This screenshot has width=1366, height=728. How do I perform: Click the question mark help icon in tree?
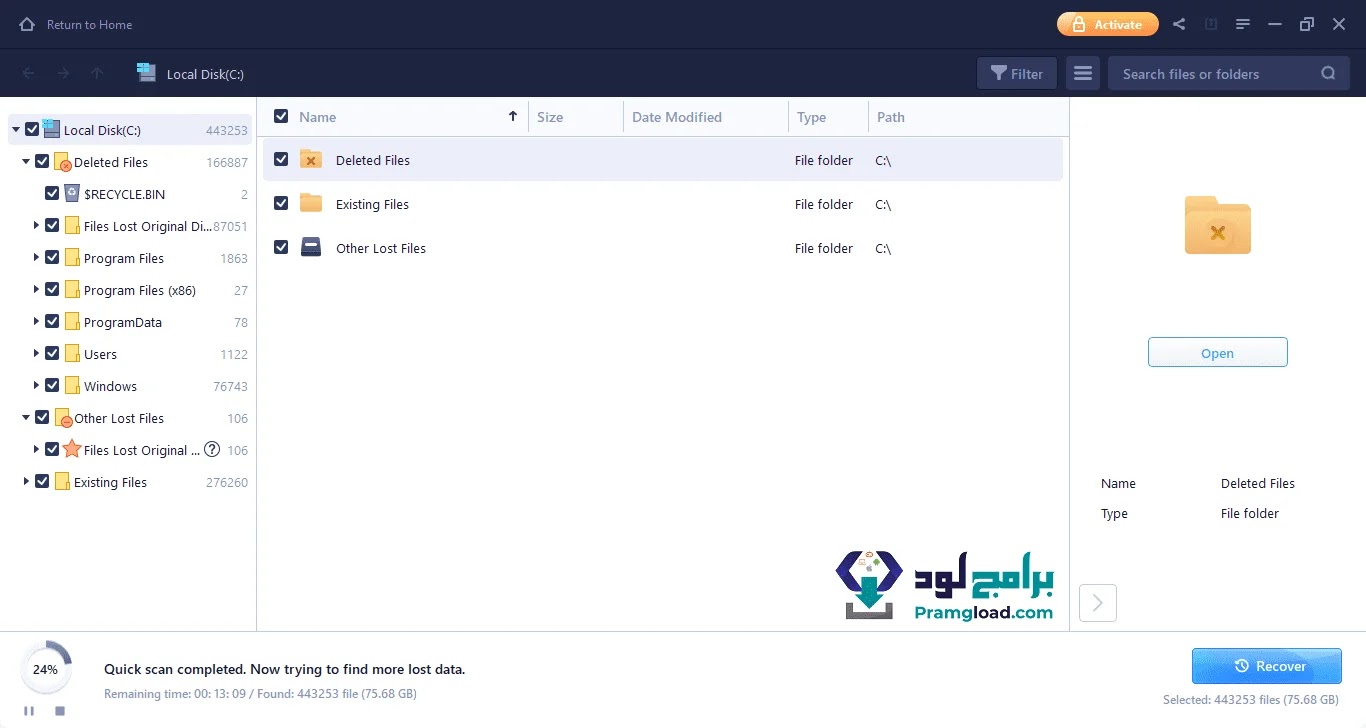pyautogui.click(x=212, y=450)
